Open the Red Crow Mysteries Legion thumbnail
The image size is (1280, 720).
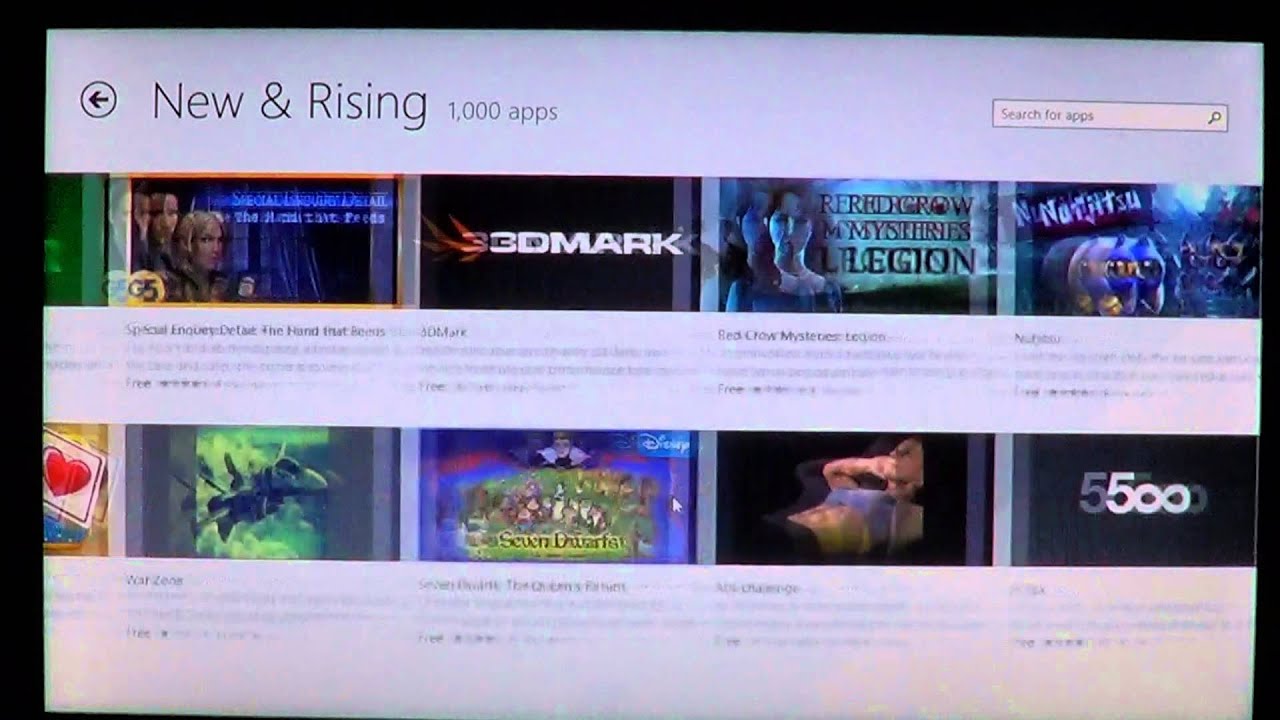pos(857,246)
